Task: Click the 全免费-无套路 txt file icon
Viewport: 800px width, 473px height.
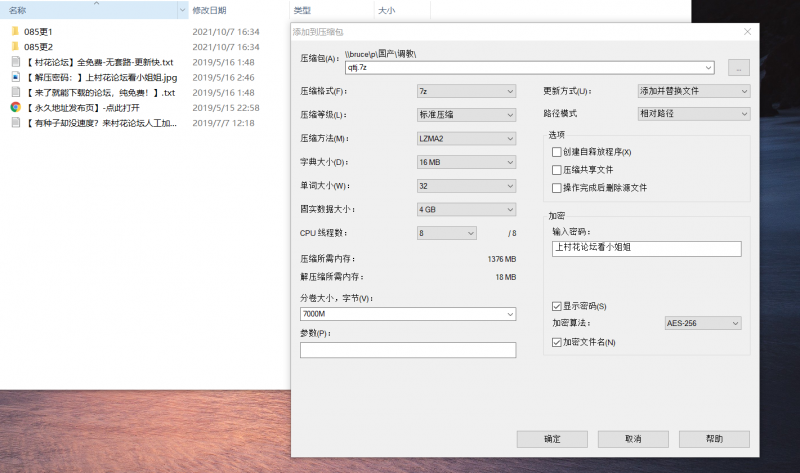Action: (15, 61)
